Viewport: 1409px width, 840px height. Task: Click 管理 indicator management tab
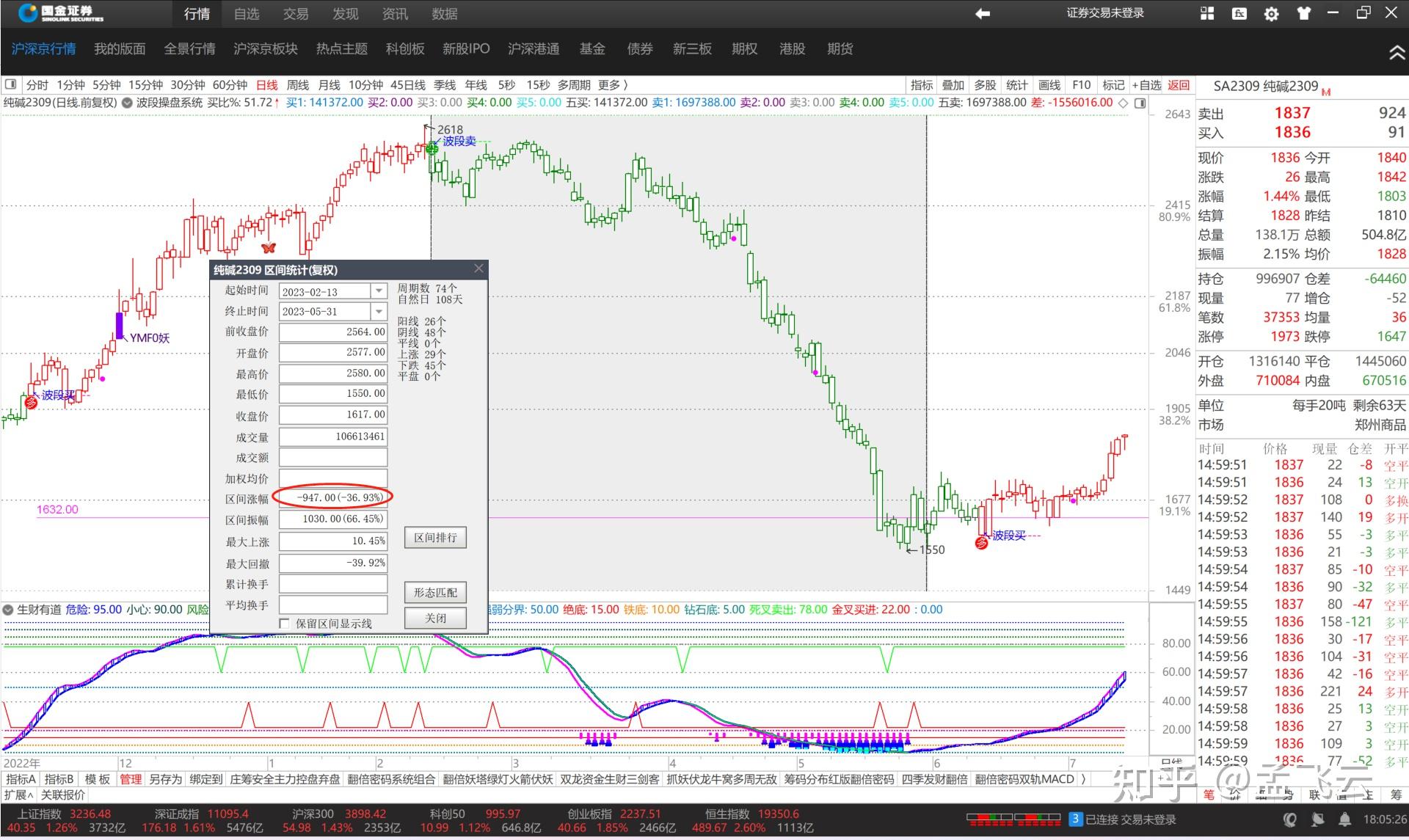[131, 779]
